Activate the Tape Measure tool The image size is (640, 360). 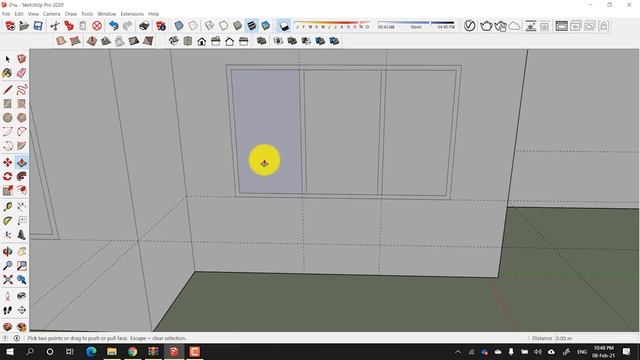pyautogui.click(x=7, y=207)
